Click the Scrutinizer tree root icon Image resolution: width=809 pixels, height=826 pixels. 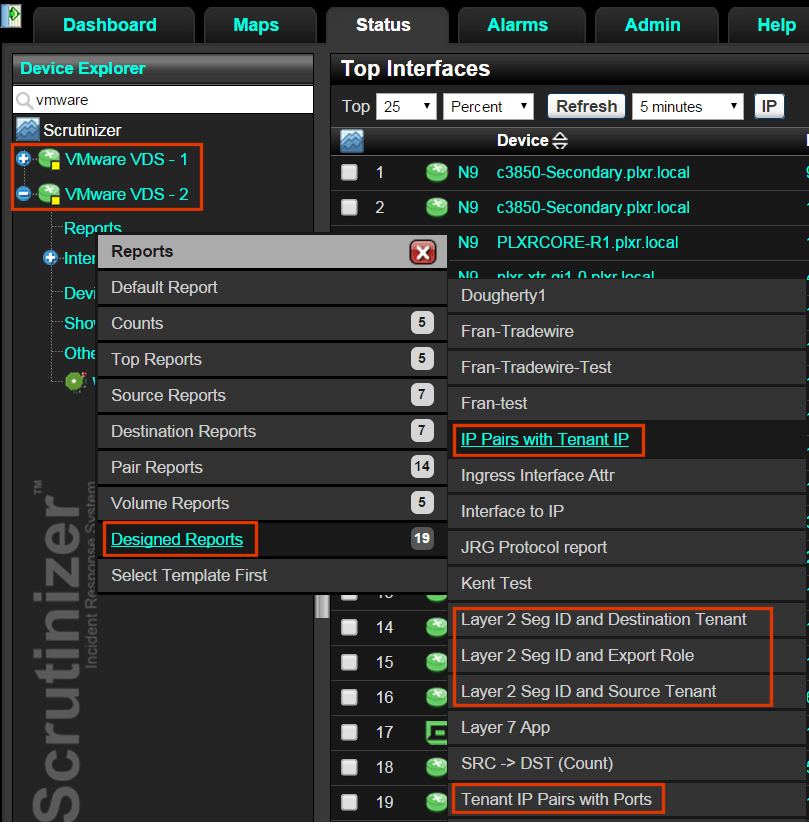click(x=27, y=130)
